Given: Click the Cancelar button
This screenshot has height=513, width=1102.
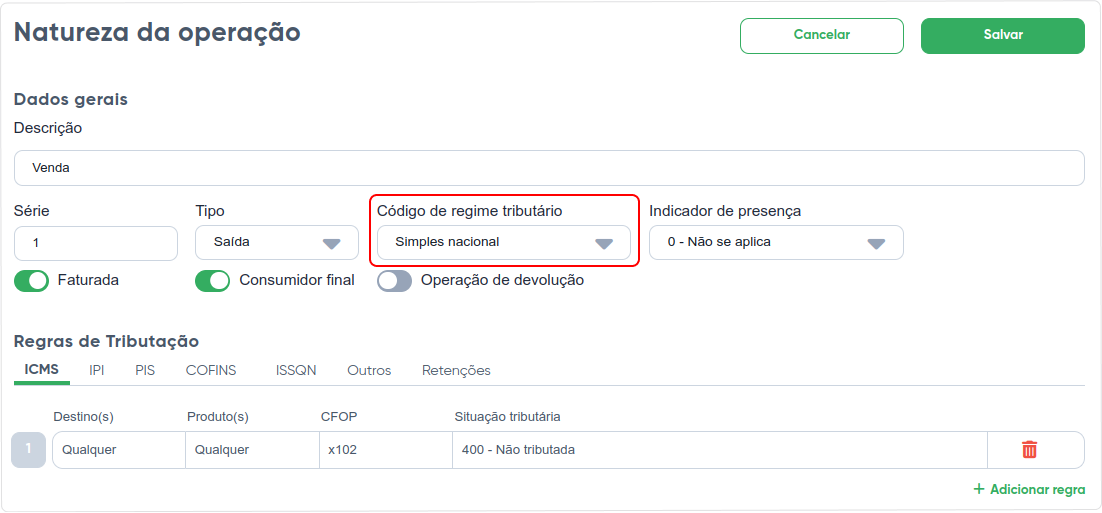Looking at the screenshot, I should click(x=822, y=35).
